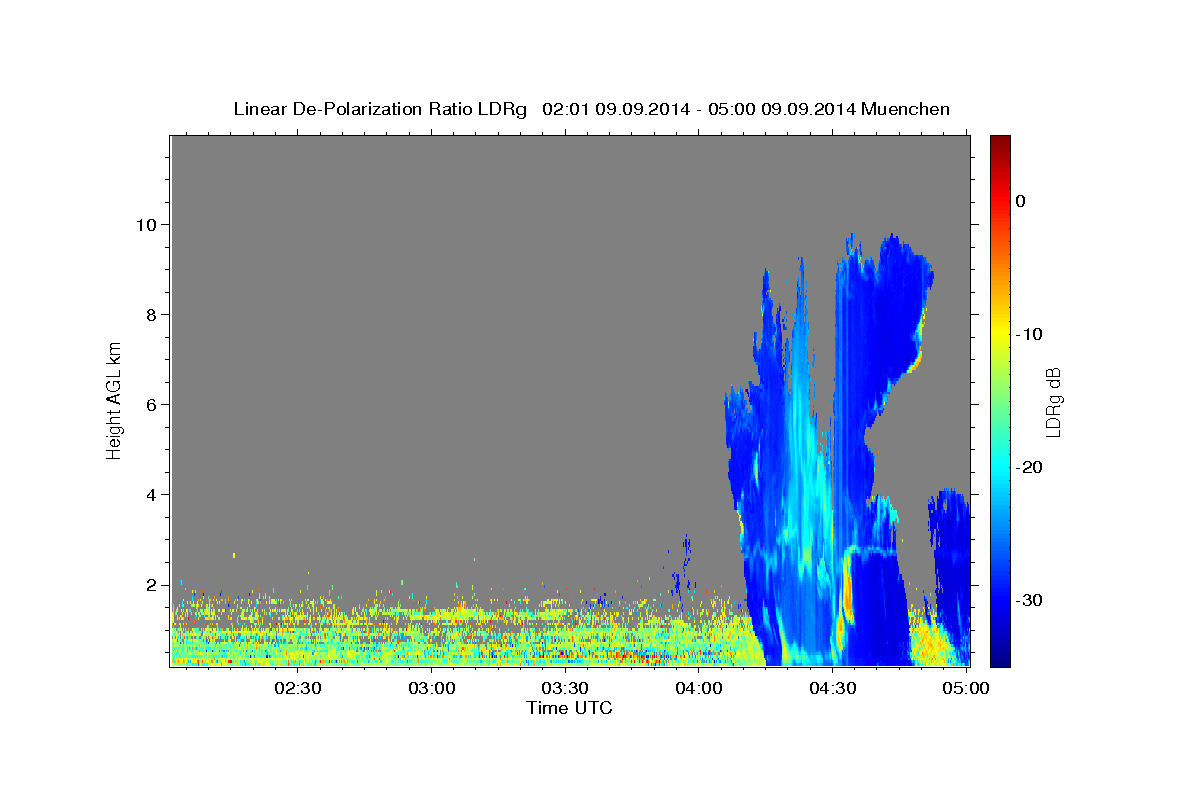Click the colorbar label -30
This screenshot has height=800, width=1200.
tap(1029, 600)
